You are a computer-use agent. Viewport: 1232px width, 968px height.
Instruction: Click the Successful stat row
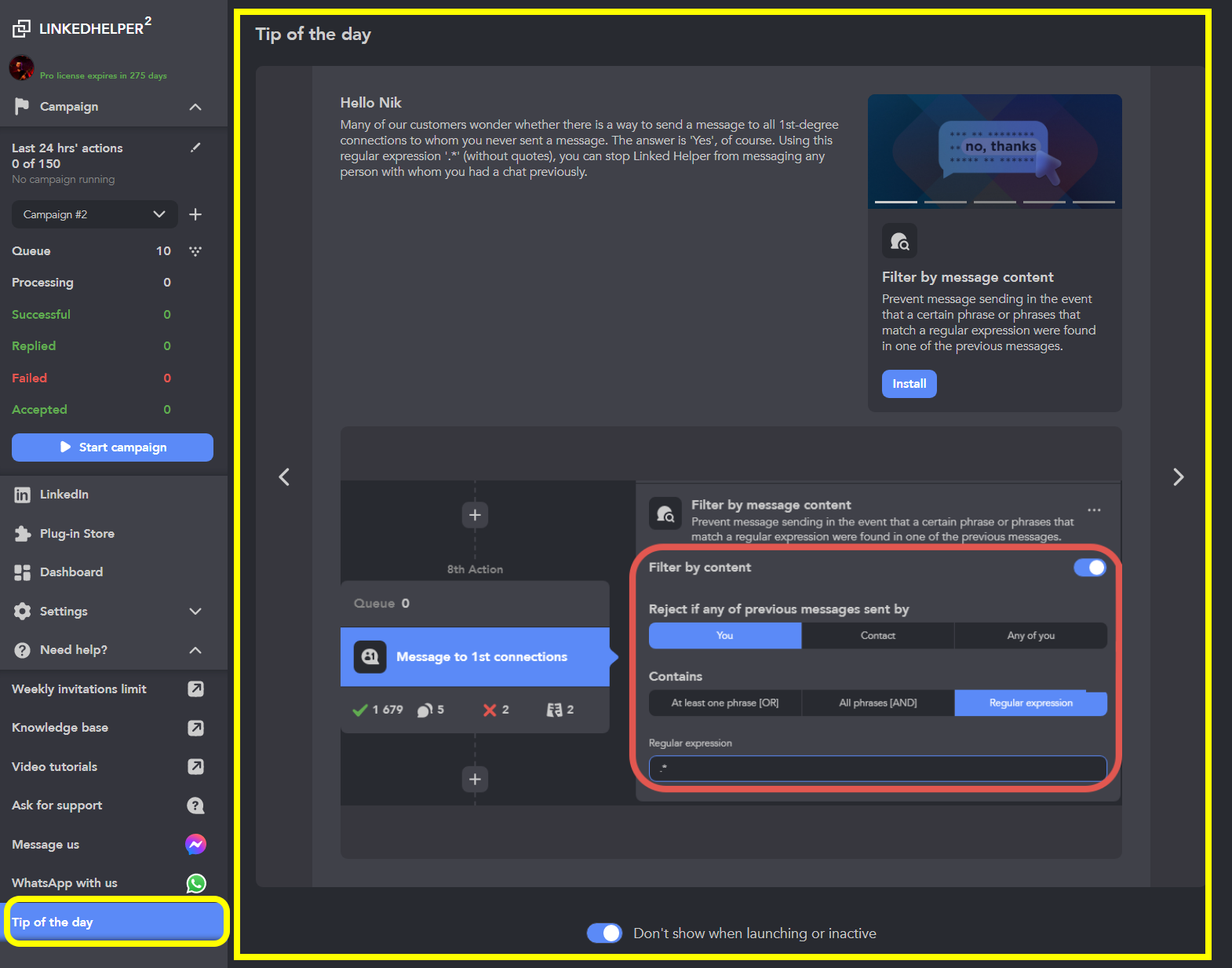[x=91, y=314]
